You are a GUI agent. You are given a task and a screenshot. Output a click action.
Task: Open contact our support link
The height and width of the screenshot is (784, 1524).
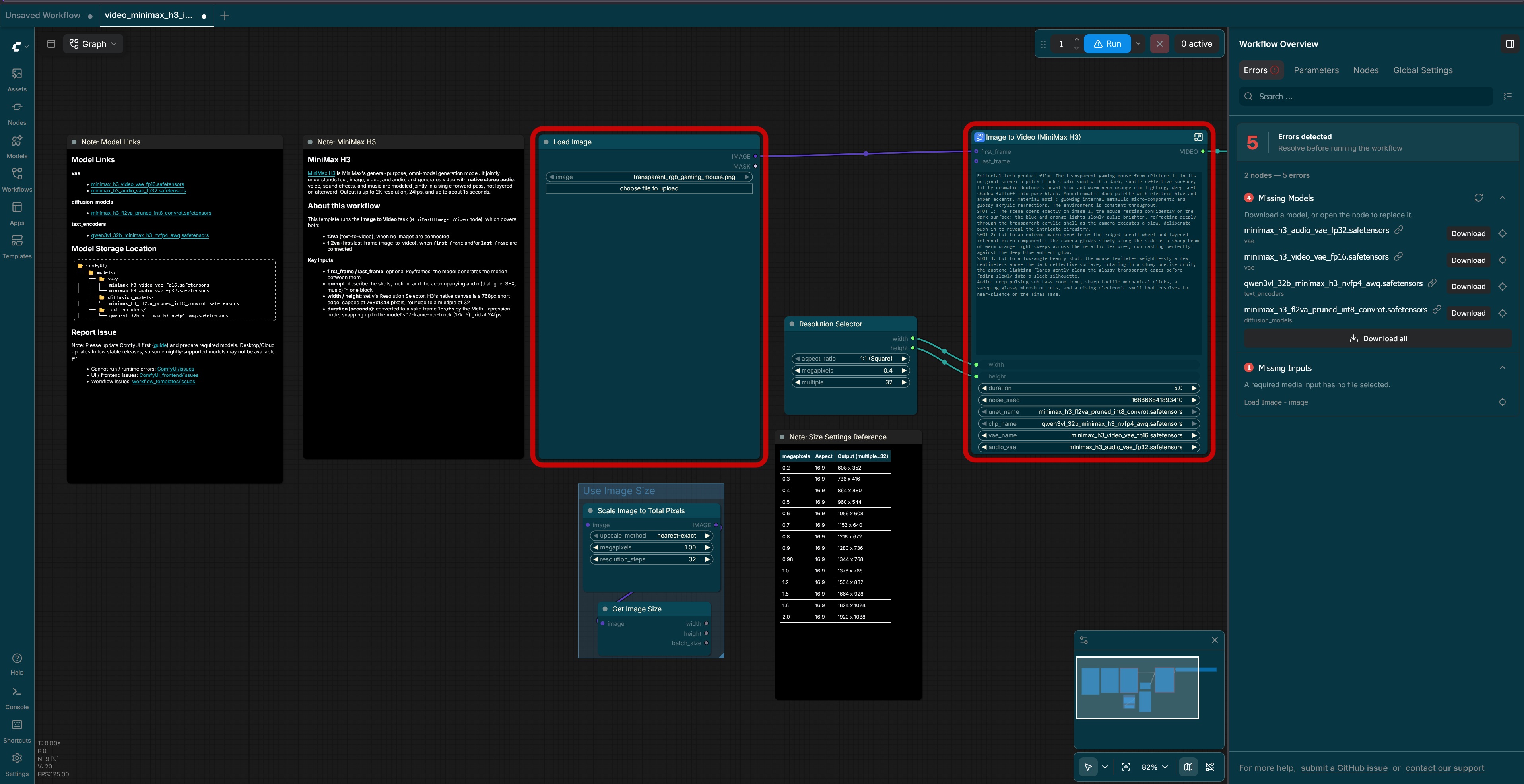1445,768
